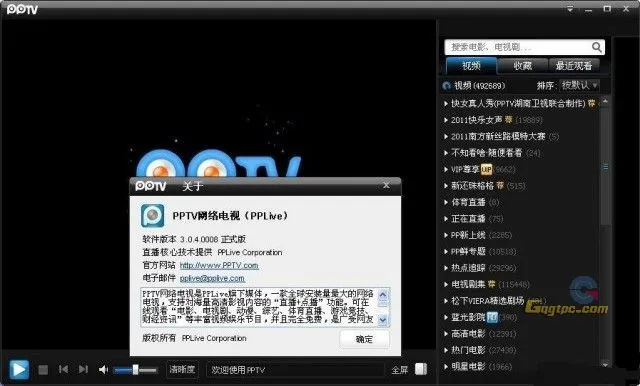This screenshot has height=386, width=640.
Task: Select the 热点追踪 list row
Action: click(520, 268)
